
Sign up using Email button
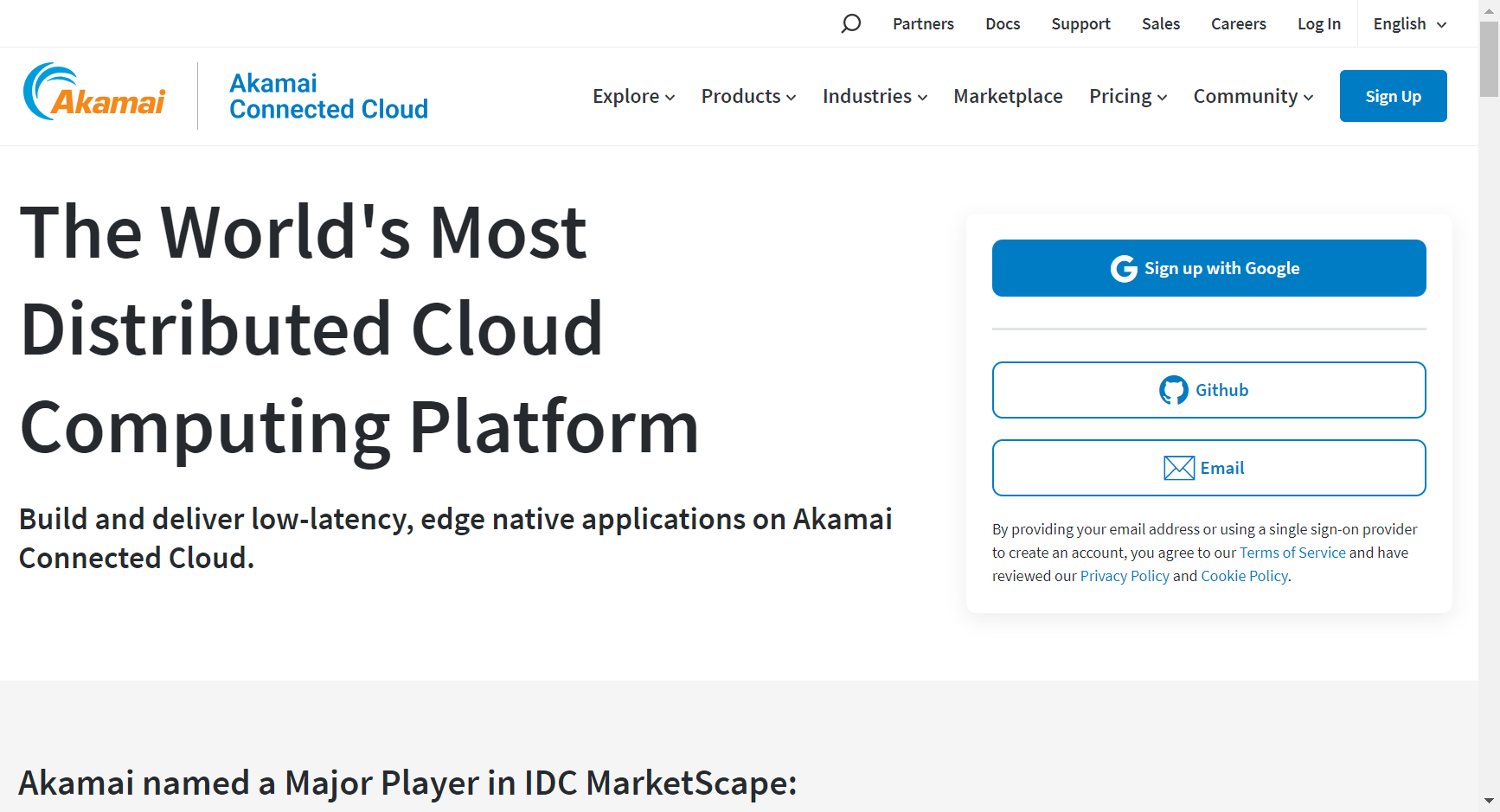(1208, 468)
